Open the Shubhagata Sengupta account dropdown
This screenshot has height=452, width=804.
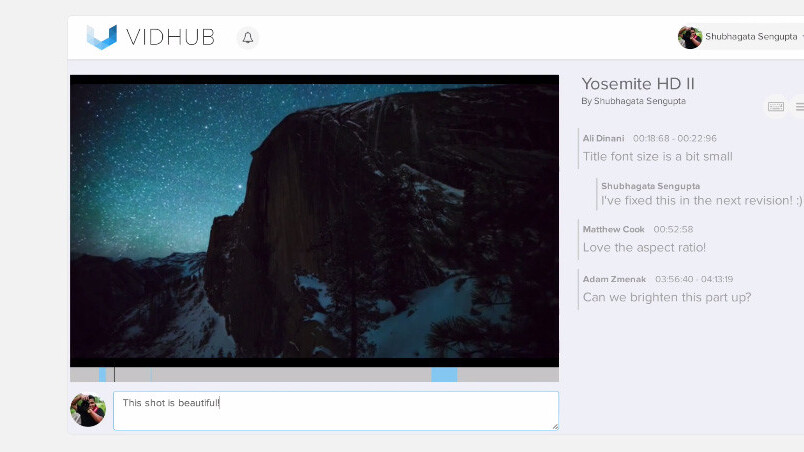[x=754, y=37]
